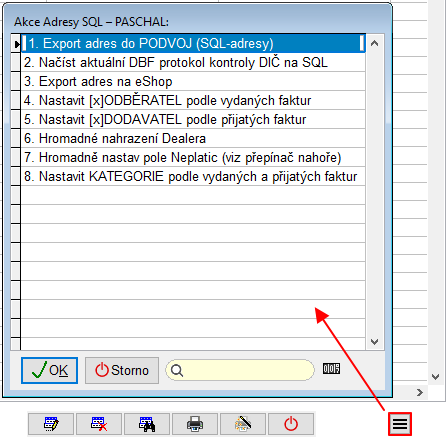448x439 pixels.
Task: Click row selector beside '4. Nastavit ODBĚRATEL'
Action: pyautogui.click(x=16, y=100)
